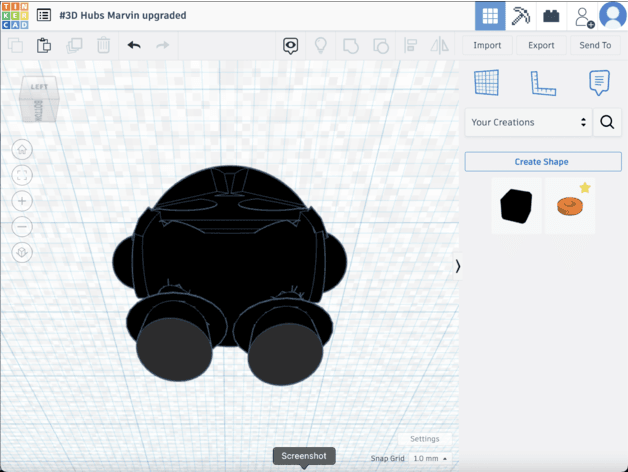
Task: Click the Settings button
Action: pos(425,439)
